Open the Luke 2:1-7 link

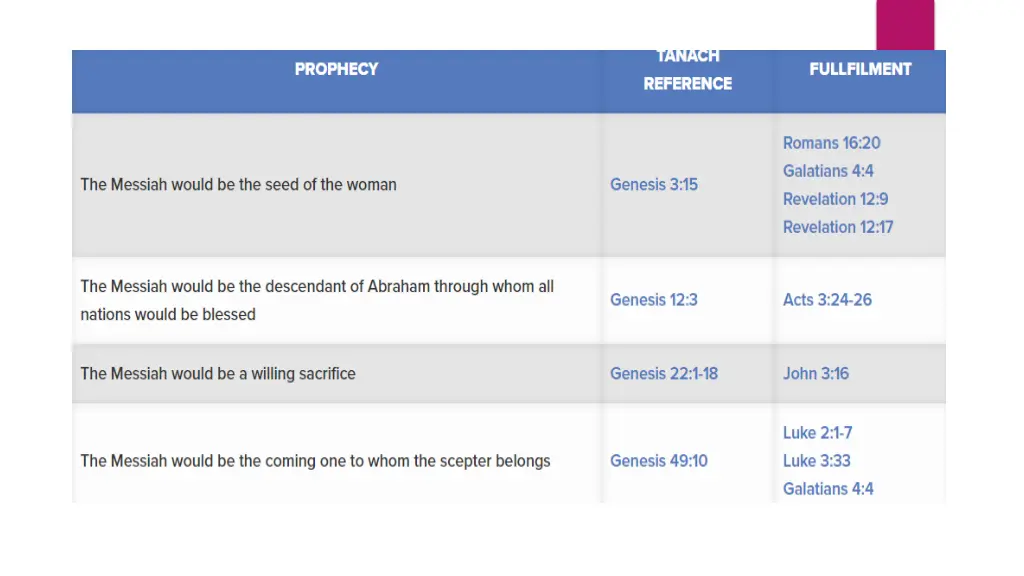tap(818, 433)
